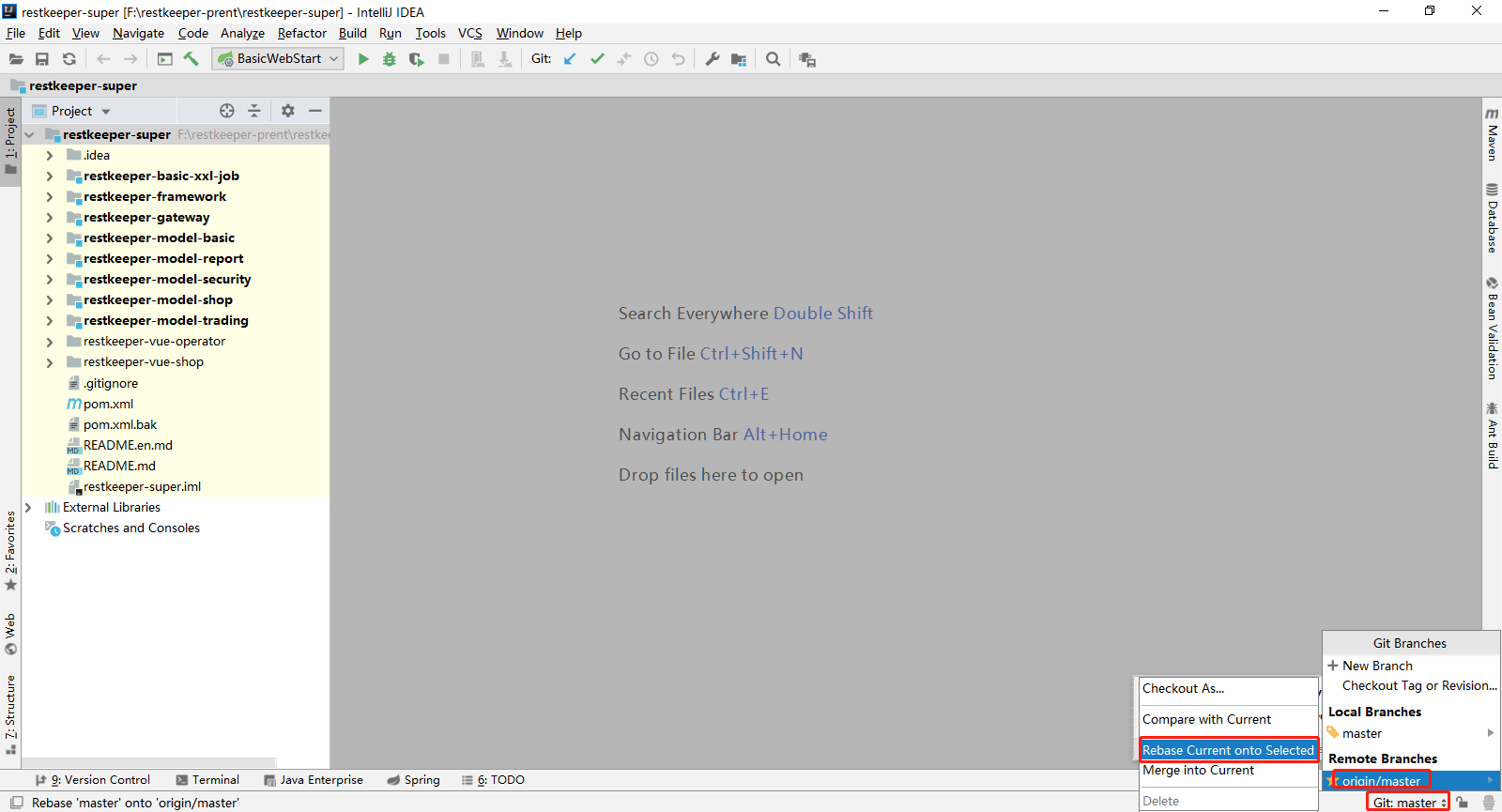Select Checkout As... option
This screenshot has width=1502, height=812.
click(x=1228, y=688)
